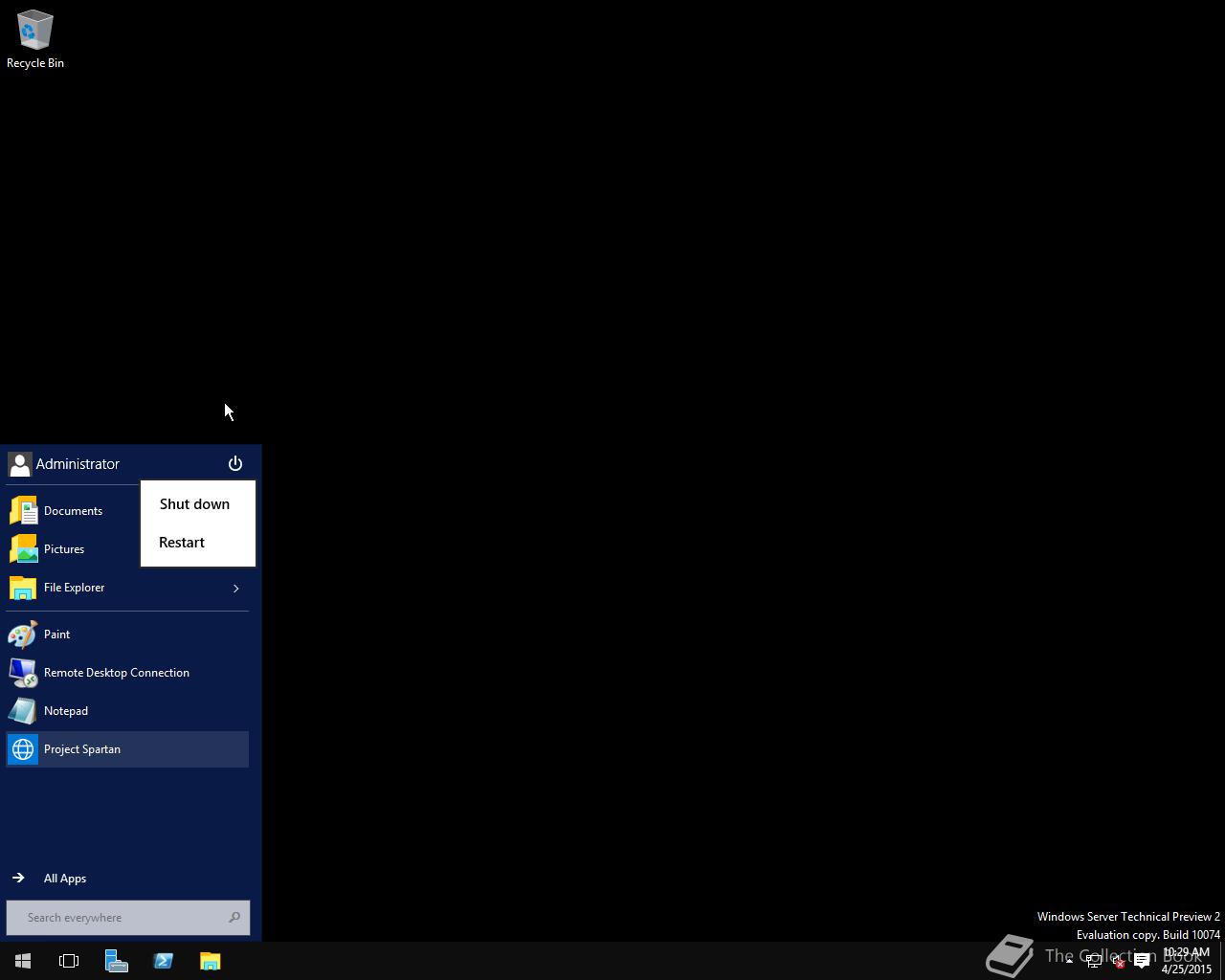1225x980 pixels.
Task: Launch Remote Desktop Connection
Action: pos(127,673)
